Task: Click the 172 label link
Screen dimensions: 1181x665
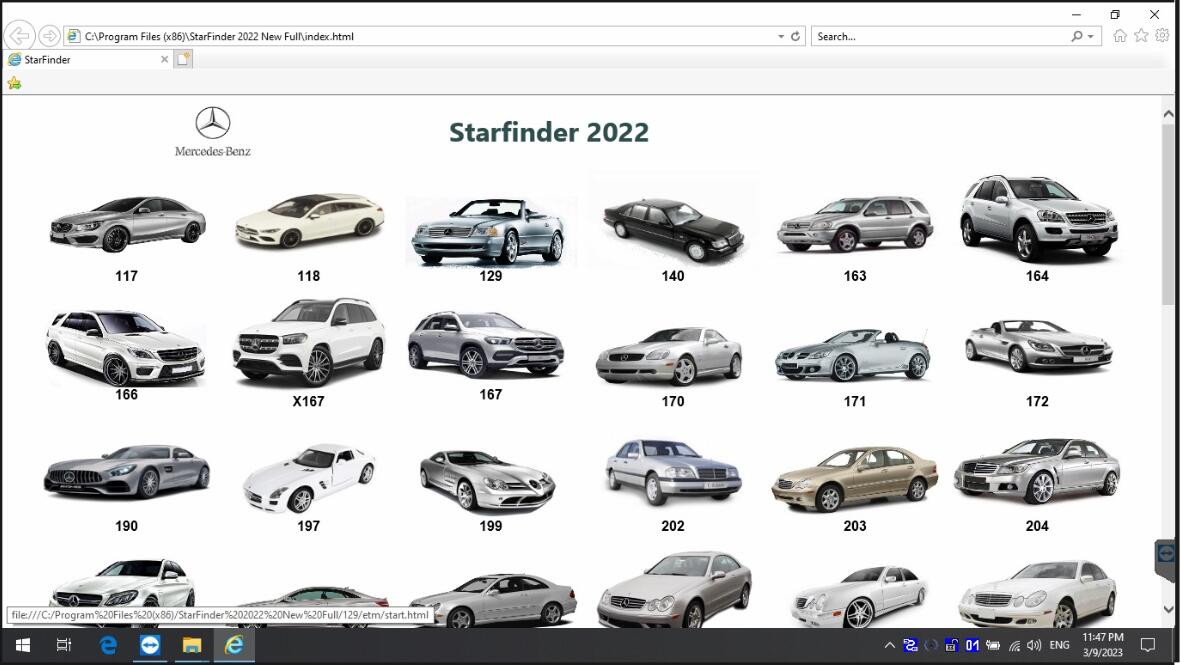Action: tap(1037, 401)
